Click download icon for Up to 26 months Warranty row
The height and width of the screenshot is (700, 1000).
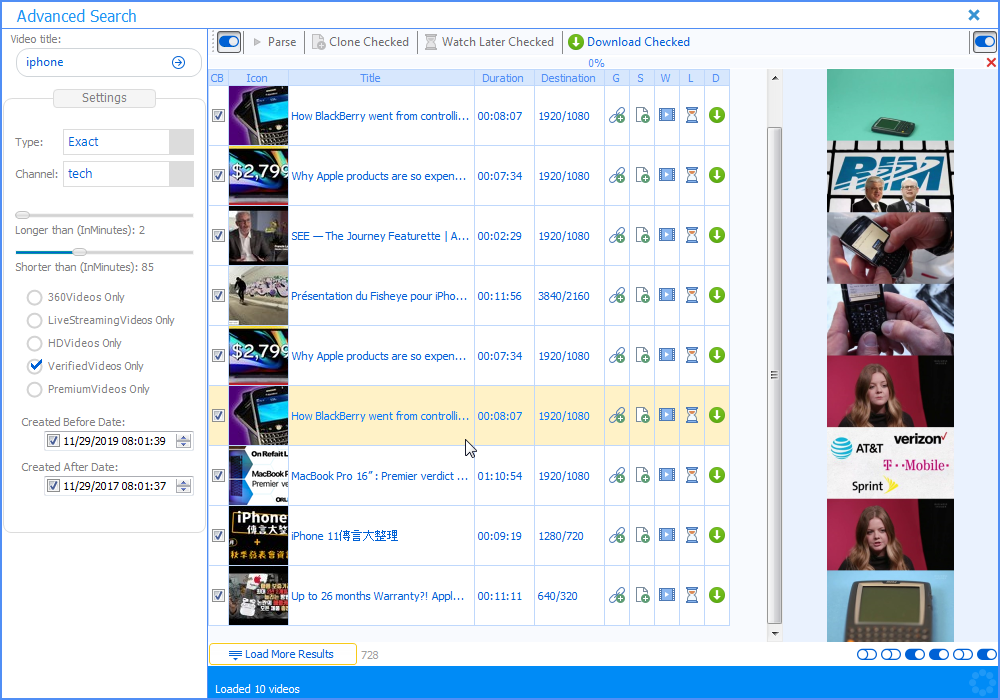pyautogui.click(x=717, y=595)
